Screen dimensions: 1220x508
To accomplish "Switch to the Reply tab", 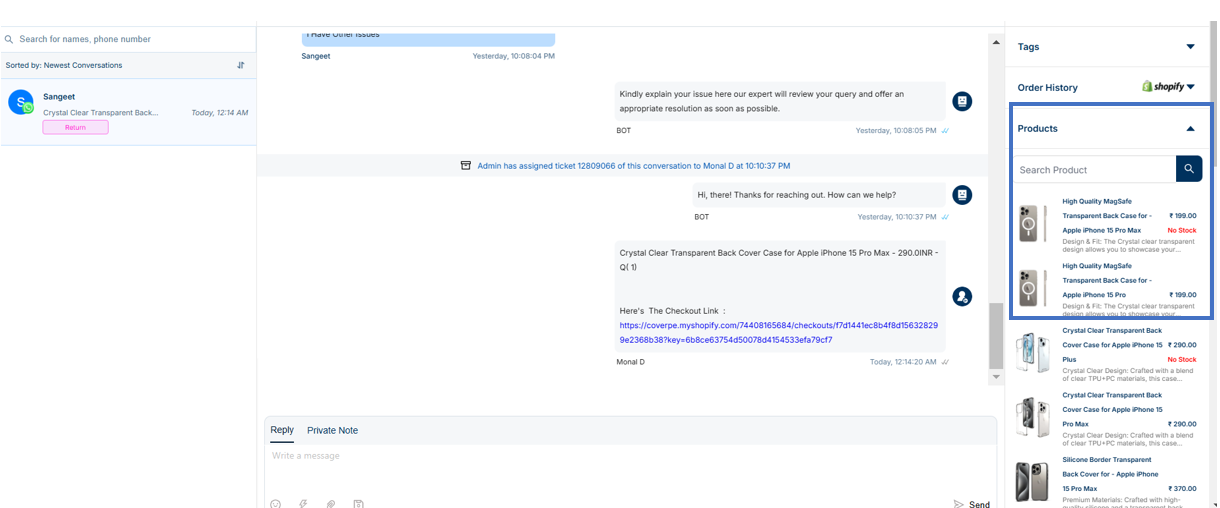I will [x=282, y=430].
